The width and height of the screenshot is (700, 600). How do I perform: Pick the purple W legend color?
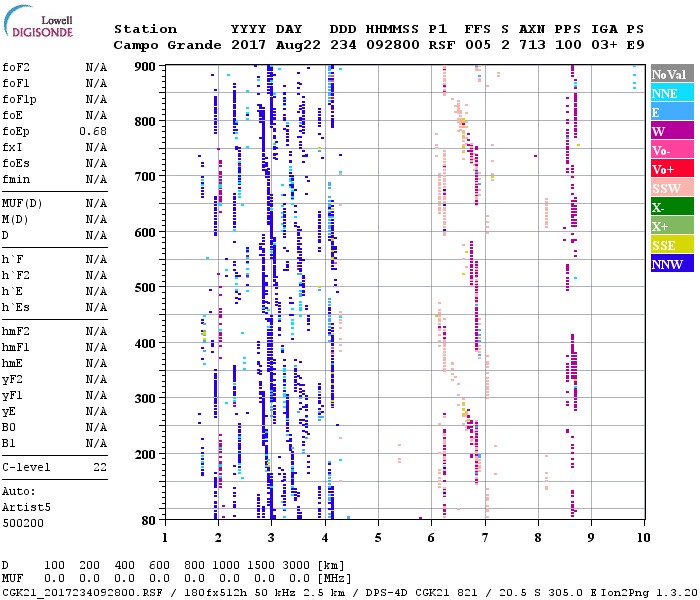click(x=669, y=131)
